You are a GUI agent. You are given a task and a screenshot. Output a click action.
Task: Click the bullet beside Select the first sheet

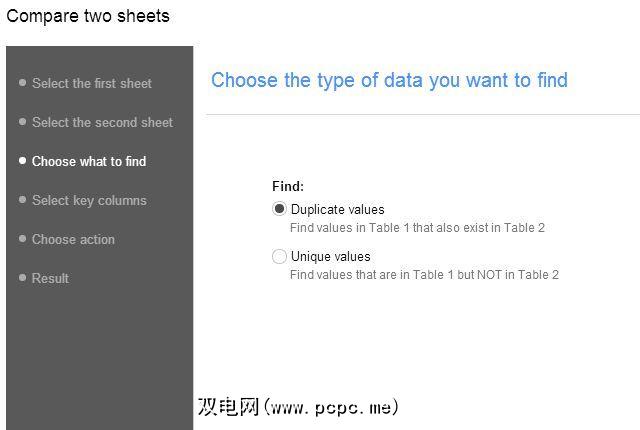click(x=22, y=83)
